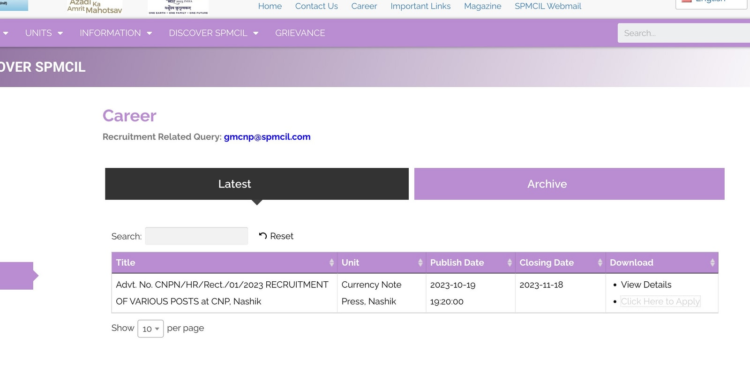Sort table by Title column
750x375 pixels.
click(x=224, y=263)
